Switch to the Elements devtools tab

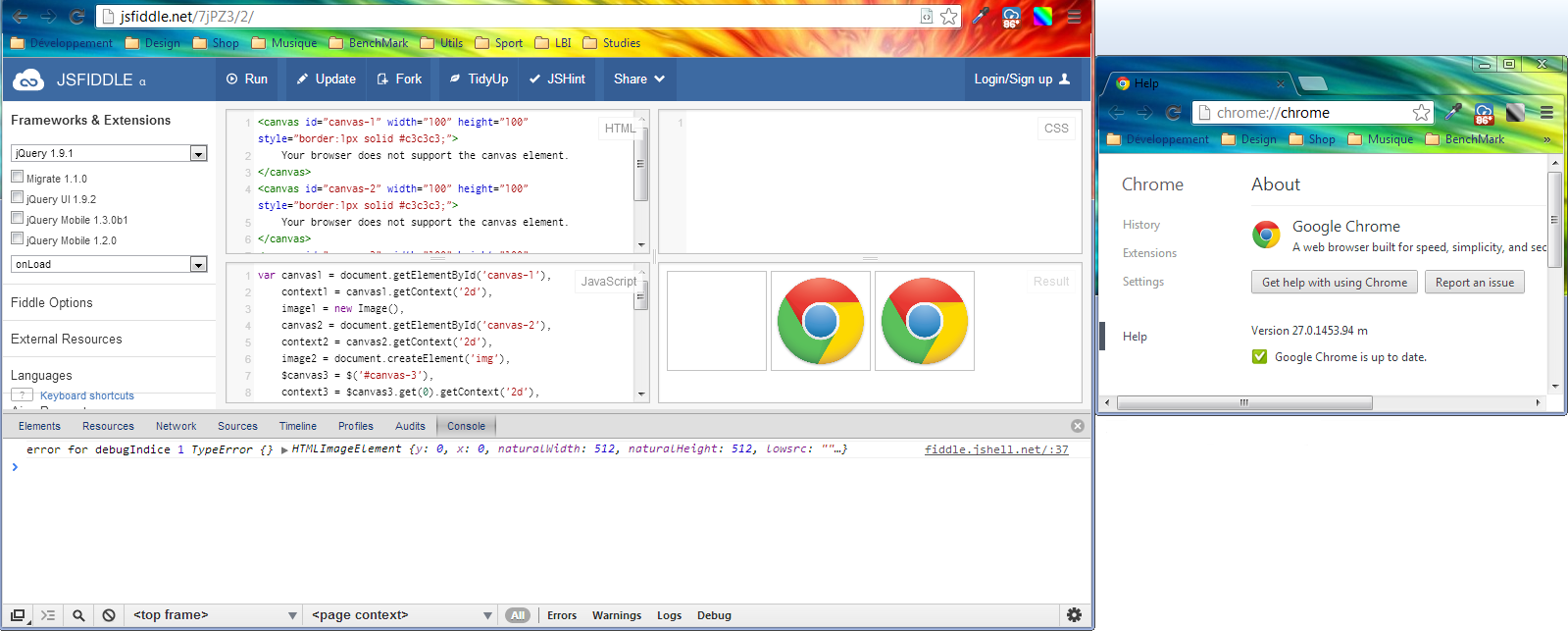[x=39, y=426]
